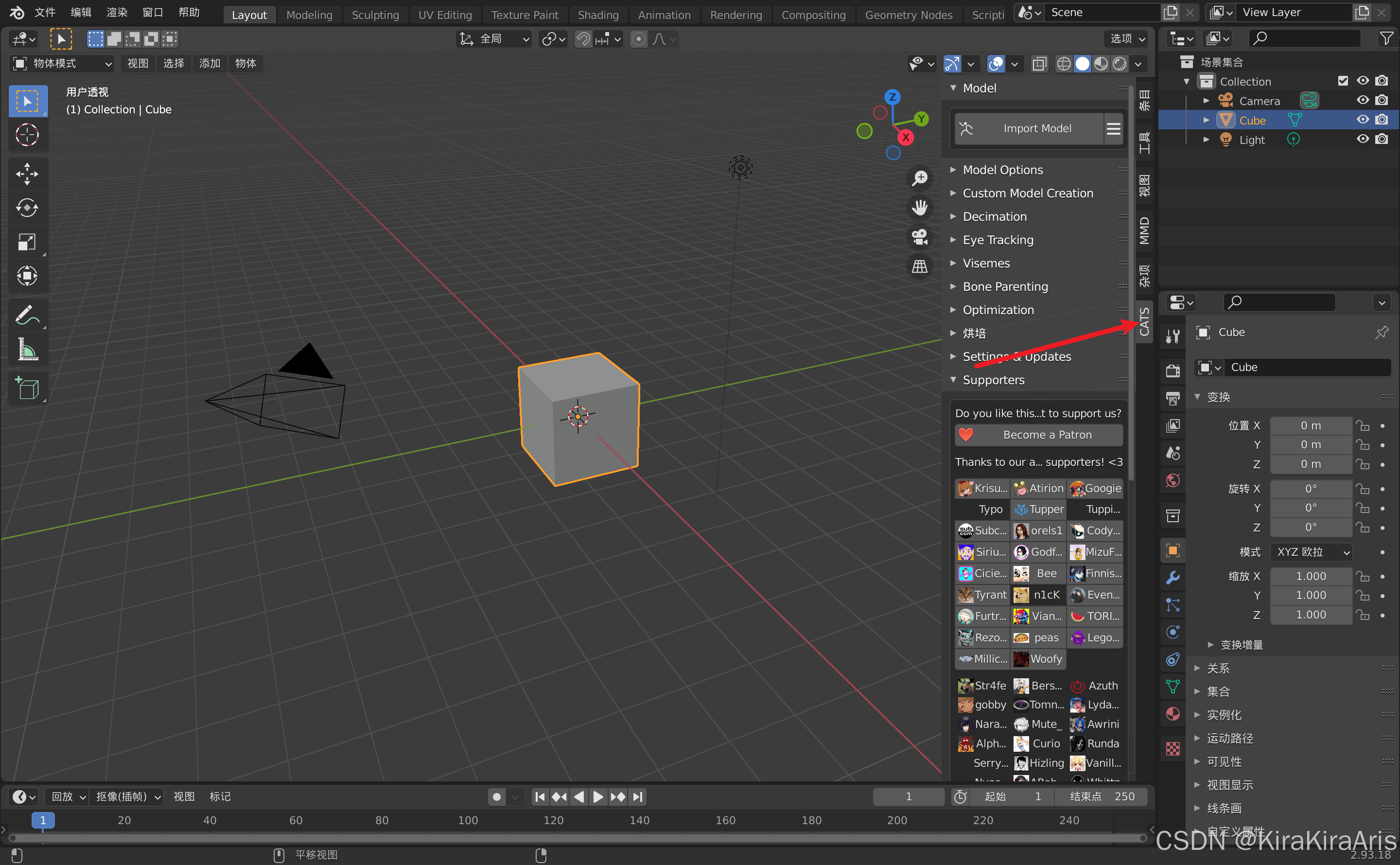Uncheck the Collection exclude checkbox

1343,81
